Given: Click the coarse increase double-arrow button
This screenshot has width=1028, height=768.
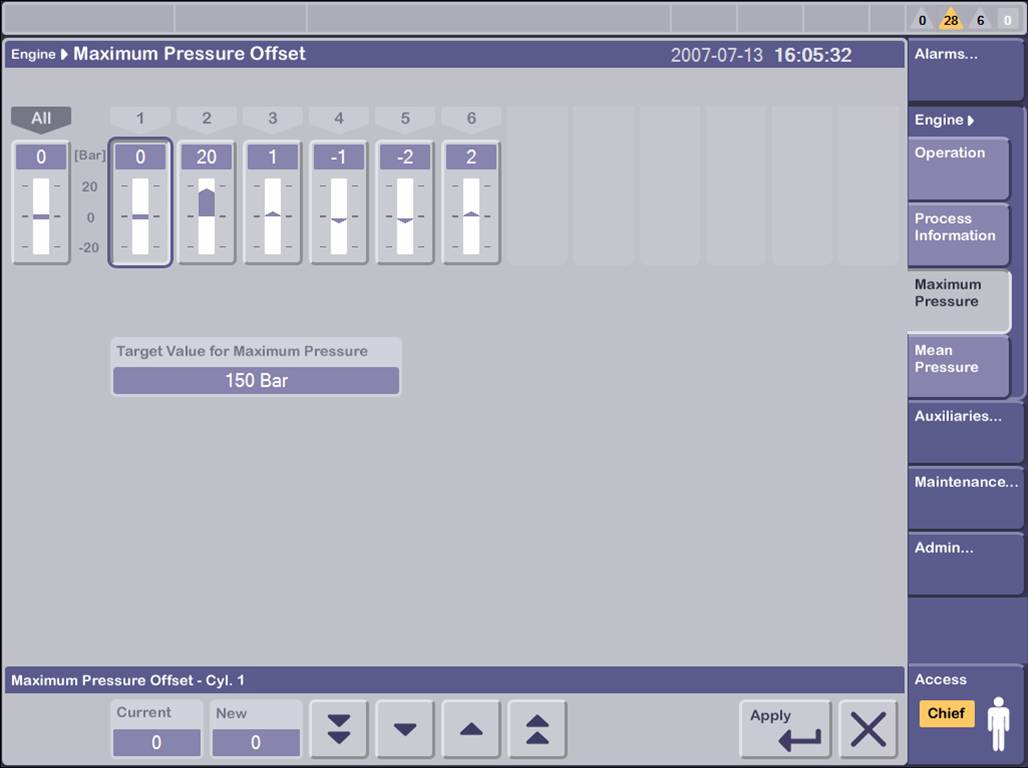Looking at the screenshot, I should tap(537, 729).
